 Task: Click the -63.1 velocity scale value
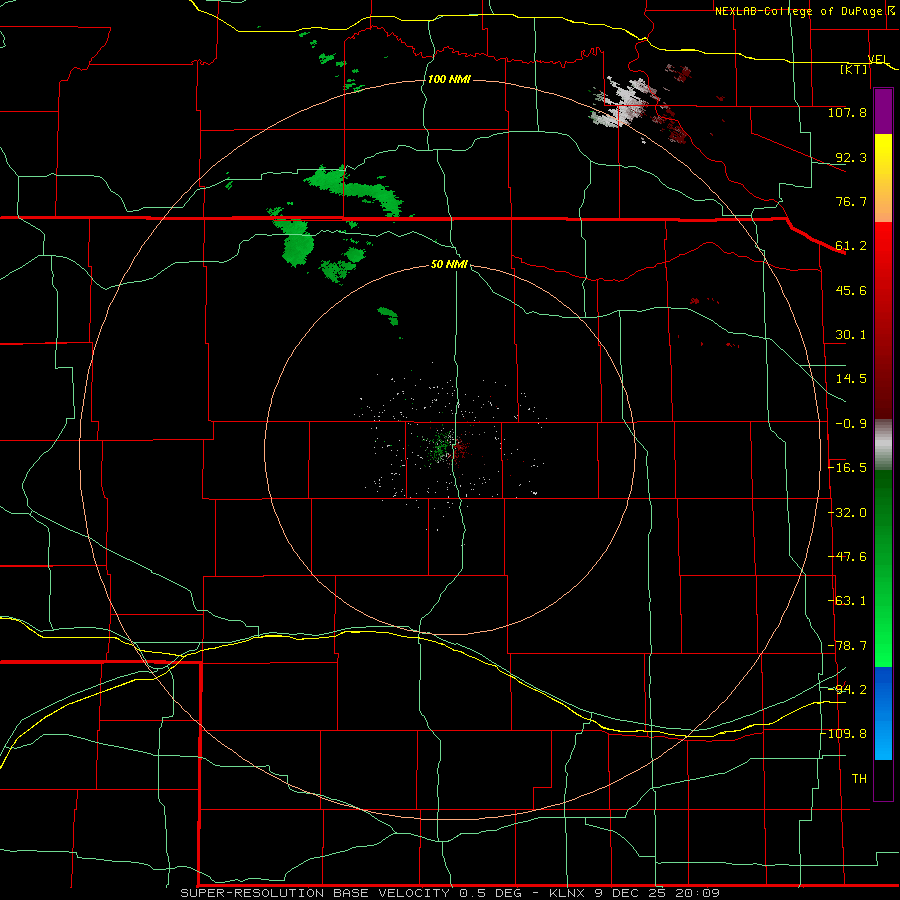click(847, 601)
